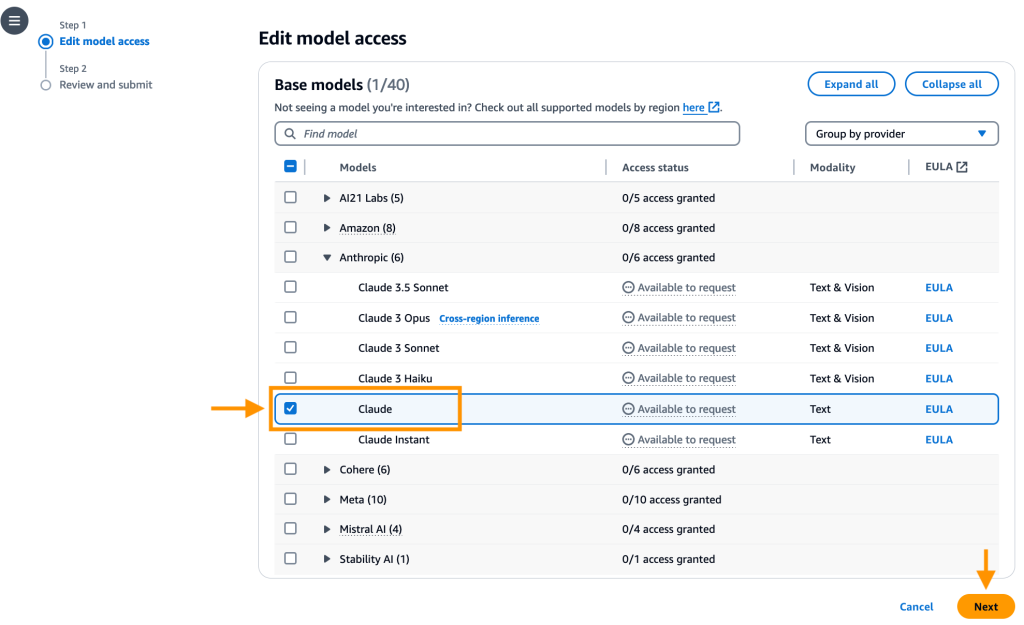Click status icon for Claude 3 Haiku

[628, 379]
